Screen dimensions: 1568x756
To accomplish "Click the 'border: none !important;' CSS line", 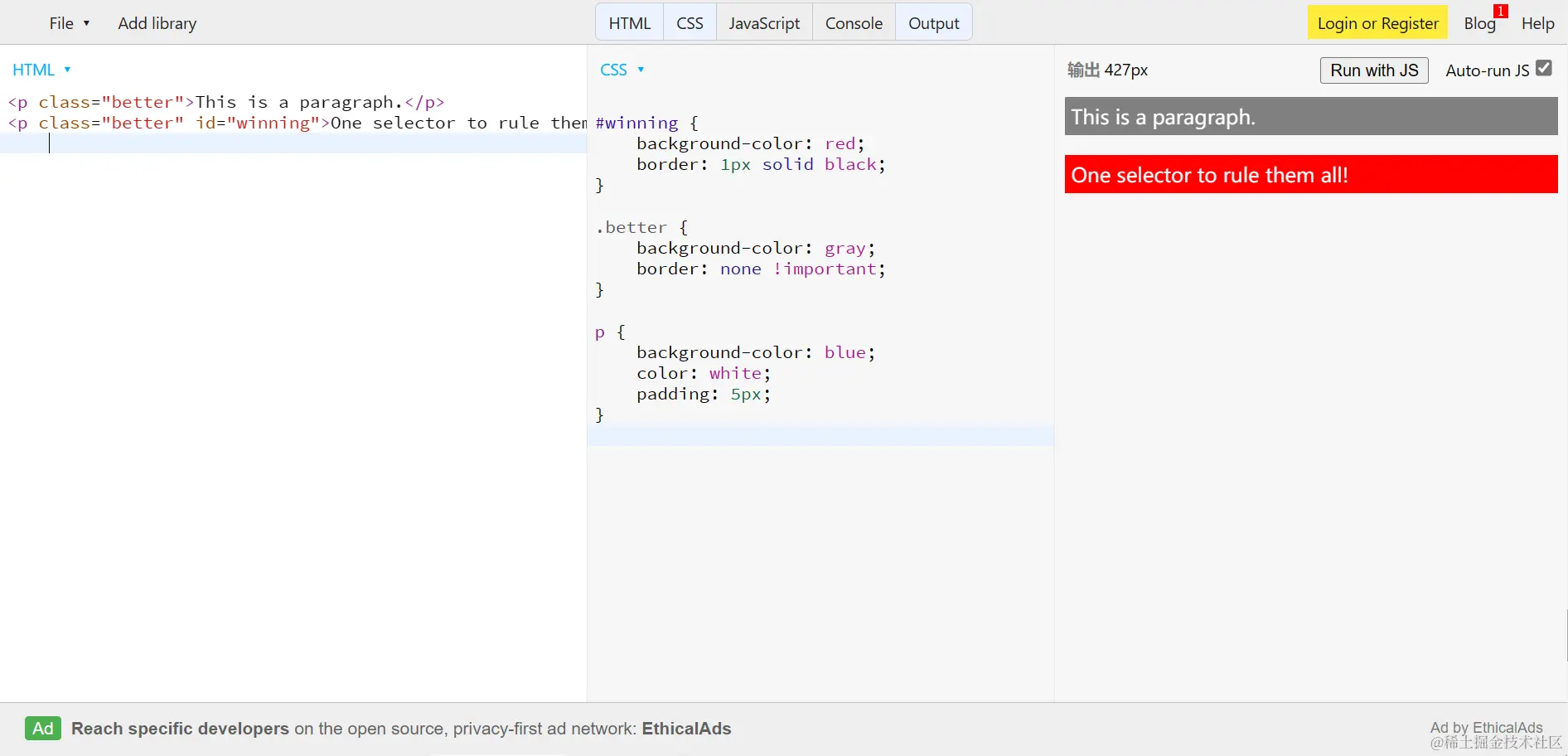I will pyautogui.click(x=761, y=269).
